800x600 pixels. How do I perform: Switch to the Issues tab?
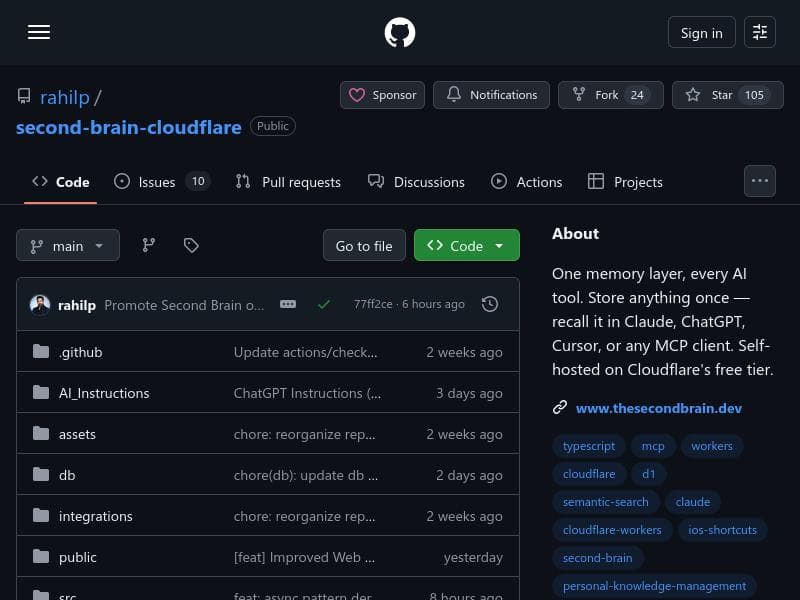coord(162,182)
